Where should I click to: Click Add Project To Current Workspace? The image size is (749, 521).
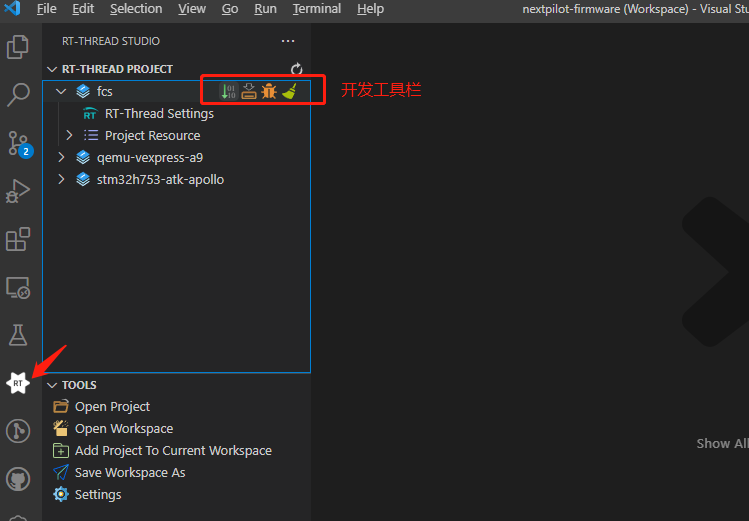173,451
